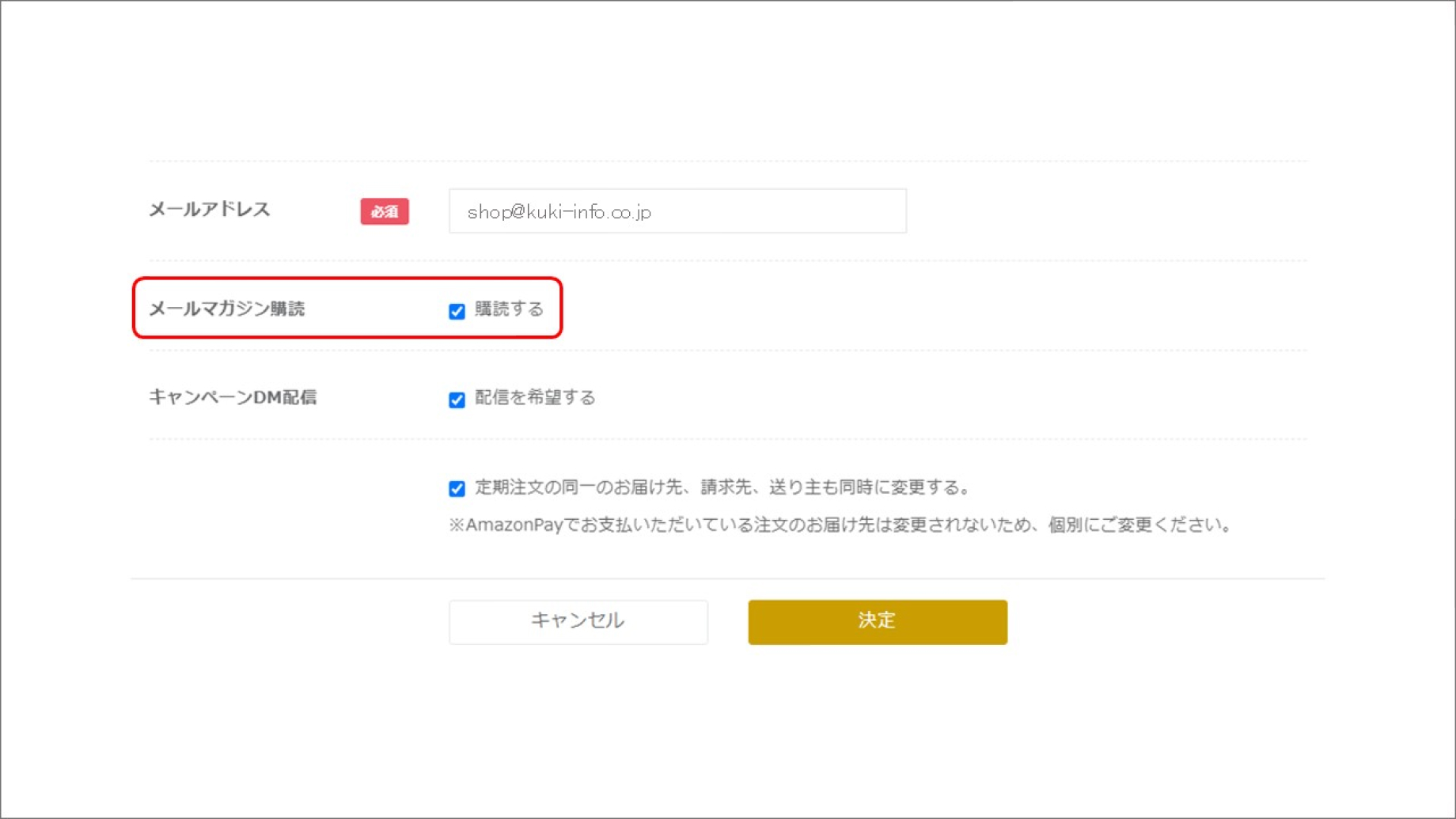Click the メールアドレス label
1456x819 pixels.
pos(210,210)
